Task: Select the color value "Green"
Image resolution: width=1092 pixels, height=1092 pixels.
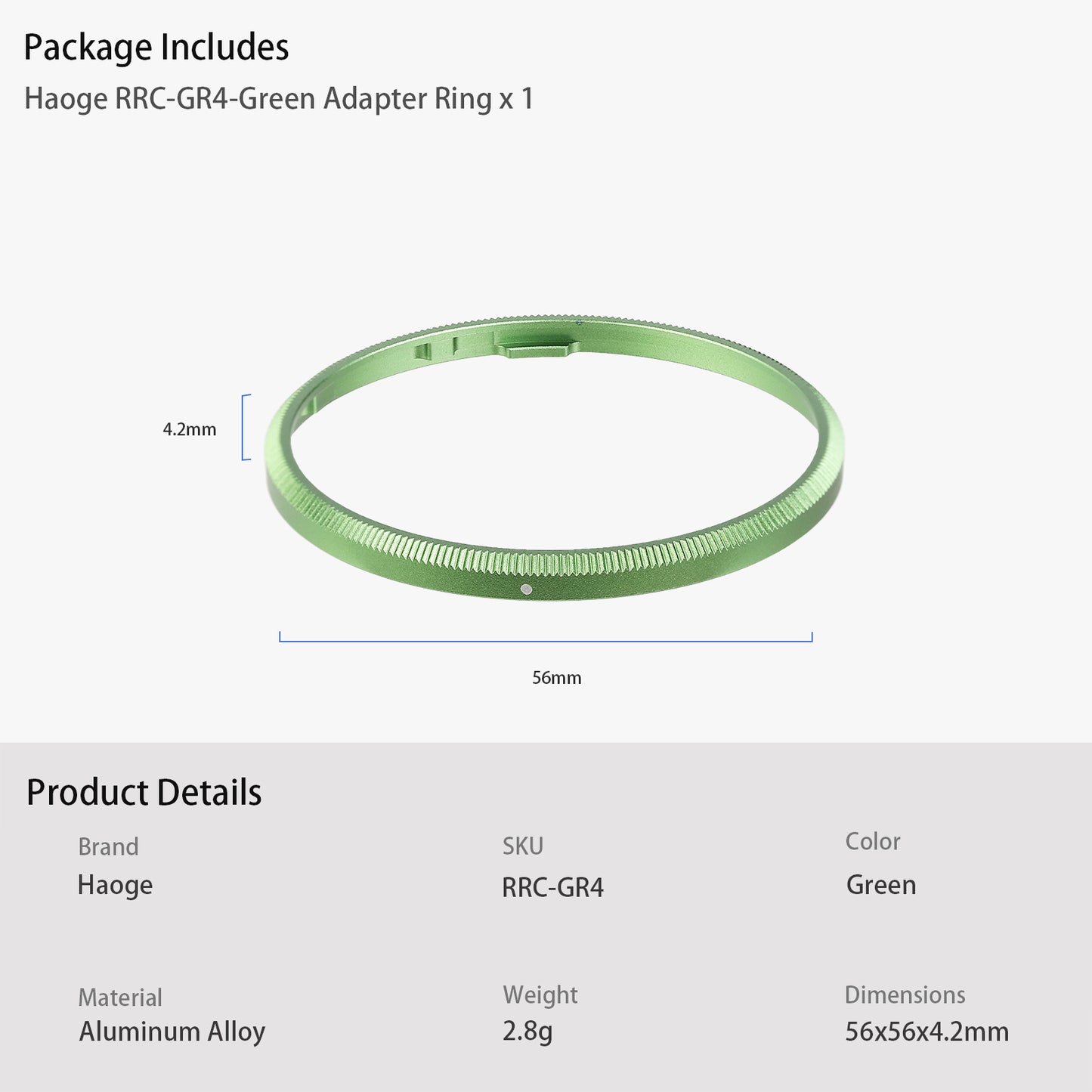Action: [881, 885]
